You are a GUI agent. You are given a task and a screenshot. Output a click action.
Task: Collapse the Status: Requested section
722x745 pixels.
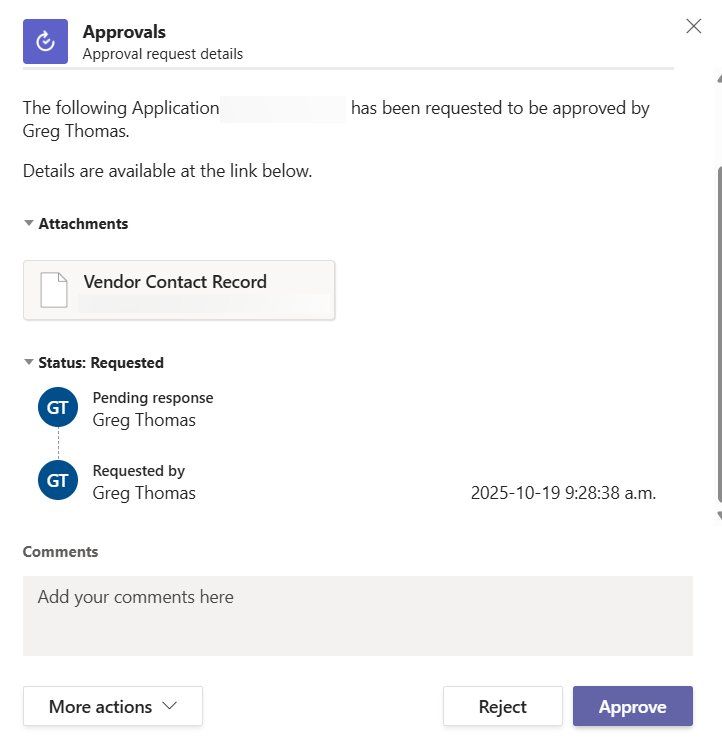pyautogui.click(x=29, y=363)
